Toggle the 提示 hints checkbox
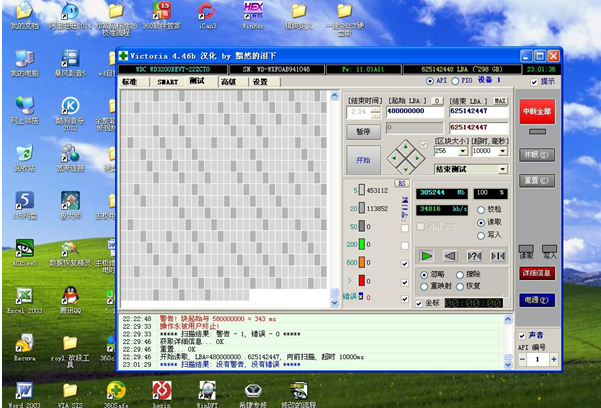The height and width of the screenshot is (408, 601). click(x=534, y=82)
